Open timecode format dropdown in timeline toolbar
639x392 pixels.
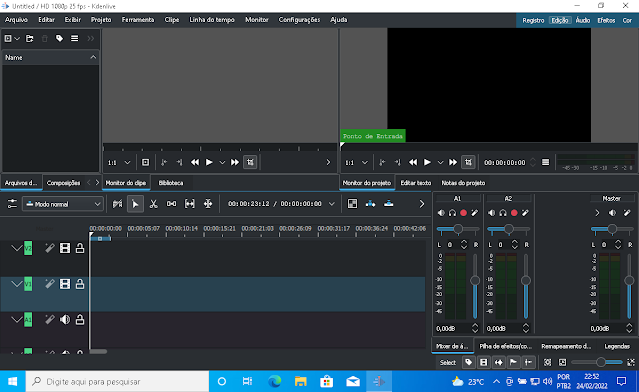coord(332,204)
